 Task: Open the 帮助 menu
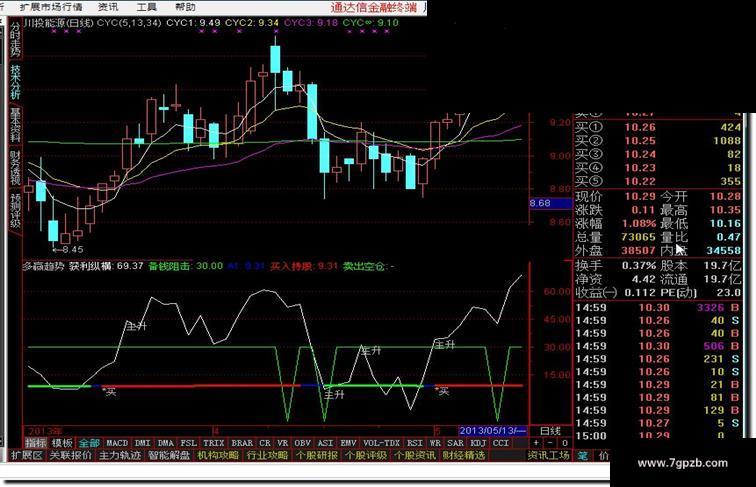point(186,7)
